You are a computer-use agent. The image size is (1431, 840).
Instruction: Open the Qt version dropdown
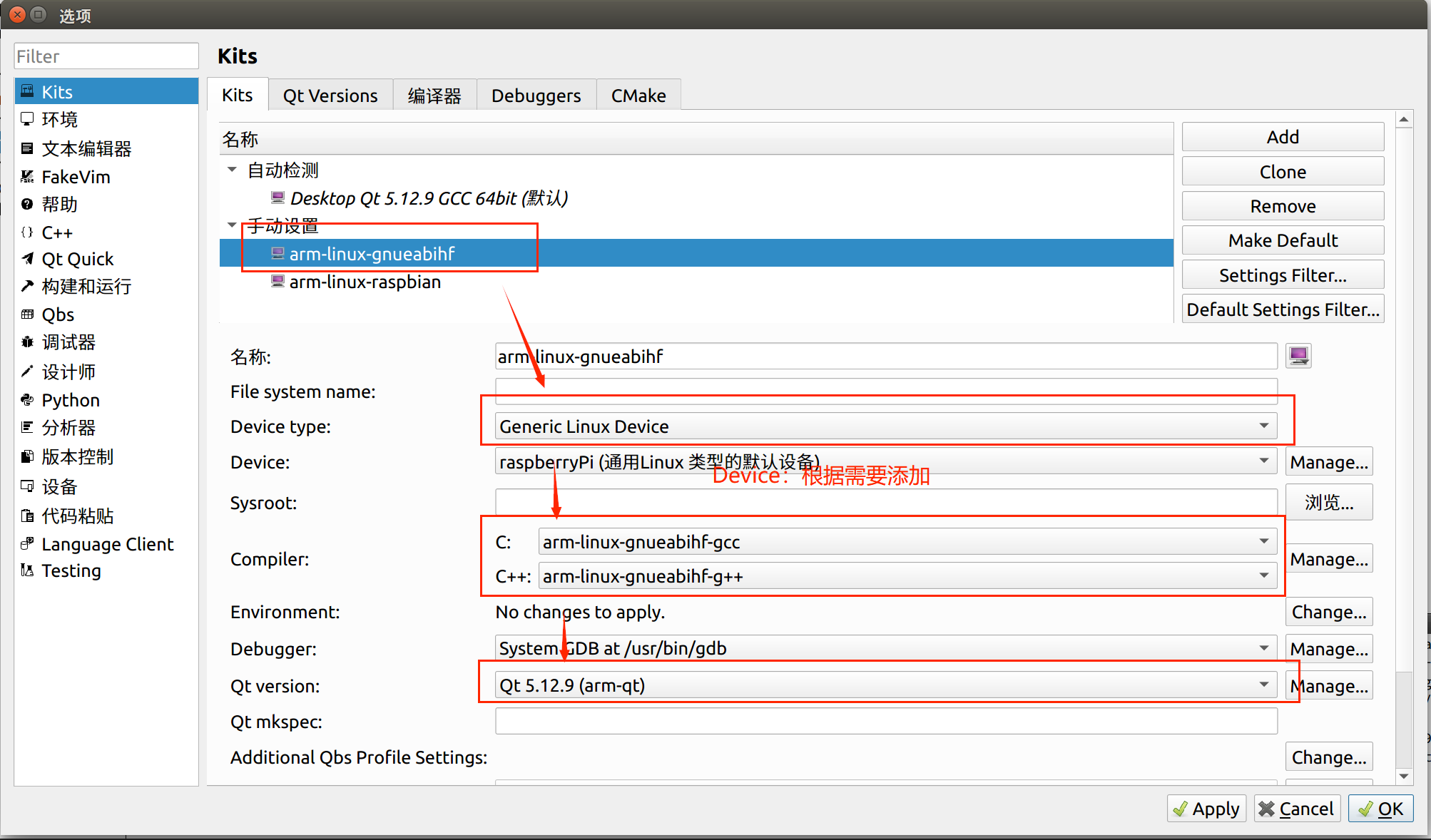[x=886, y=685]
